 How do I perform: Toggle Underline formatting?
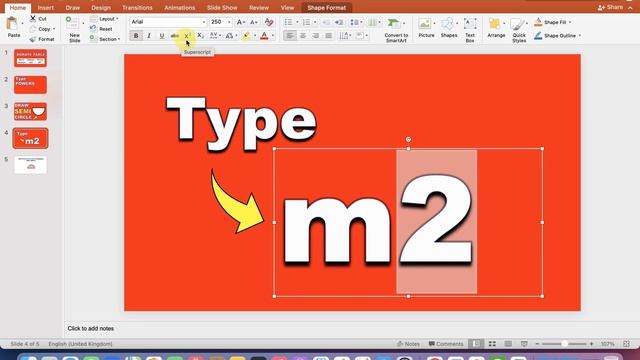click(162, 36)
